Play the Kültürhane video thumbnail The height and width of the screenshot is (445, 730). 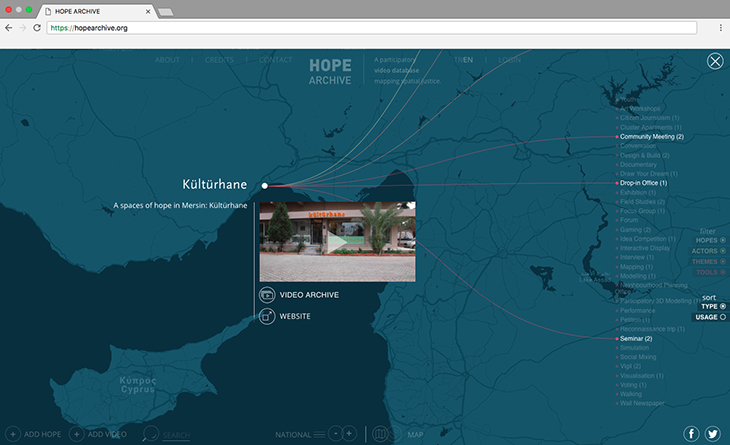coord(338,242)
